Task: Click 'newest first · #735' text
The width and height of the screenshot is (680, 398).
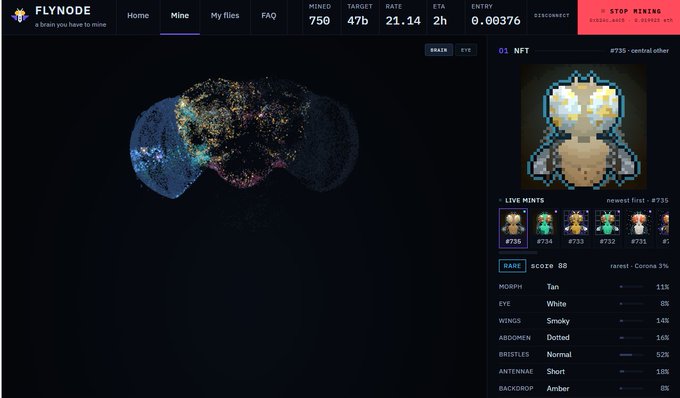Action: pyautogui.click(x=638, y=200)
